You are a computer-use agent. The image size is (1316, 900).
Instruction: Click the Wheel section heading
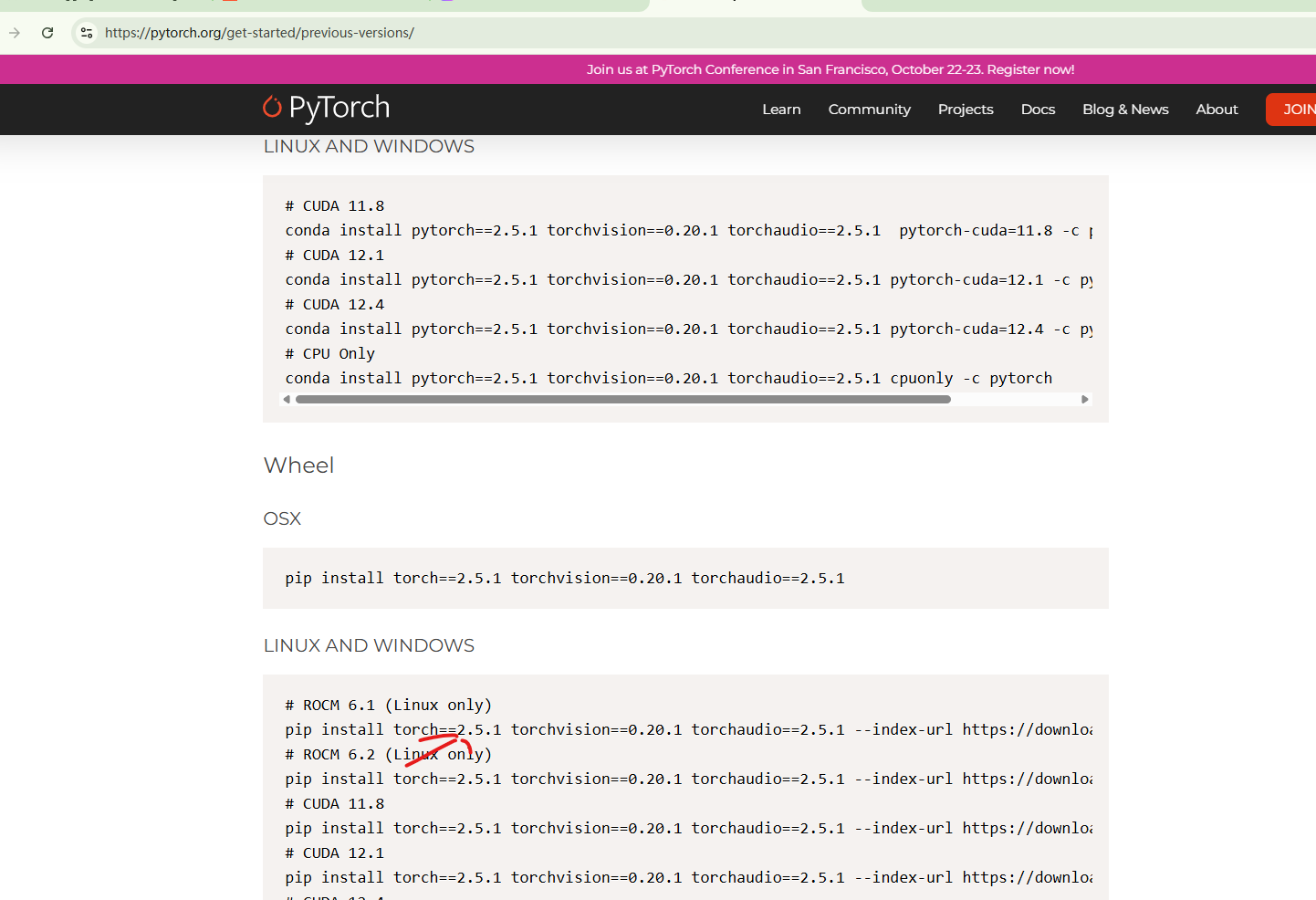tap(298, 466)
